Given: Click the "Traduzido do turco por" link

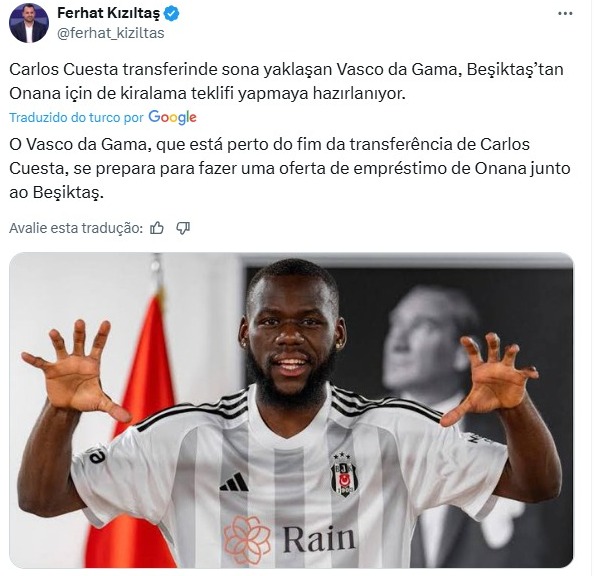Looking at the screenshot, I should tap(76, 117).
